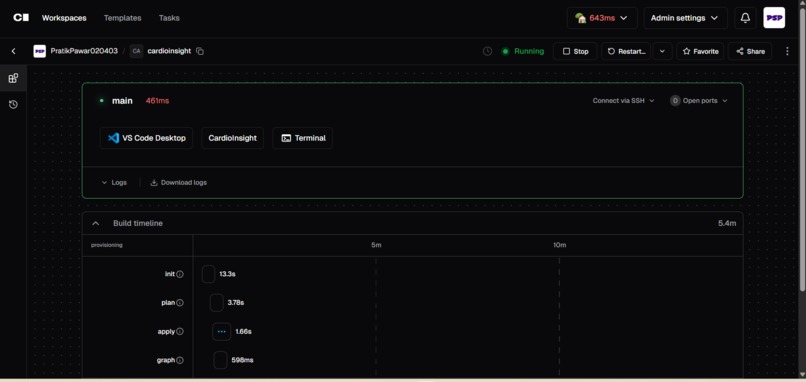Click the page vertical scrollbar
806x382 pixels.
(x=803, y=149)
